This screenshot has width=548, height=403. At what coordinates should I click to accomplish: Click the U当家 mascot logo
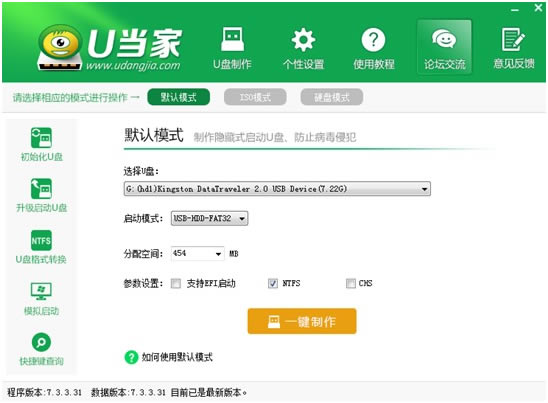[60, 47]
